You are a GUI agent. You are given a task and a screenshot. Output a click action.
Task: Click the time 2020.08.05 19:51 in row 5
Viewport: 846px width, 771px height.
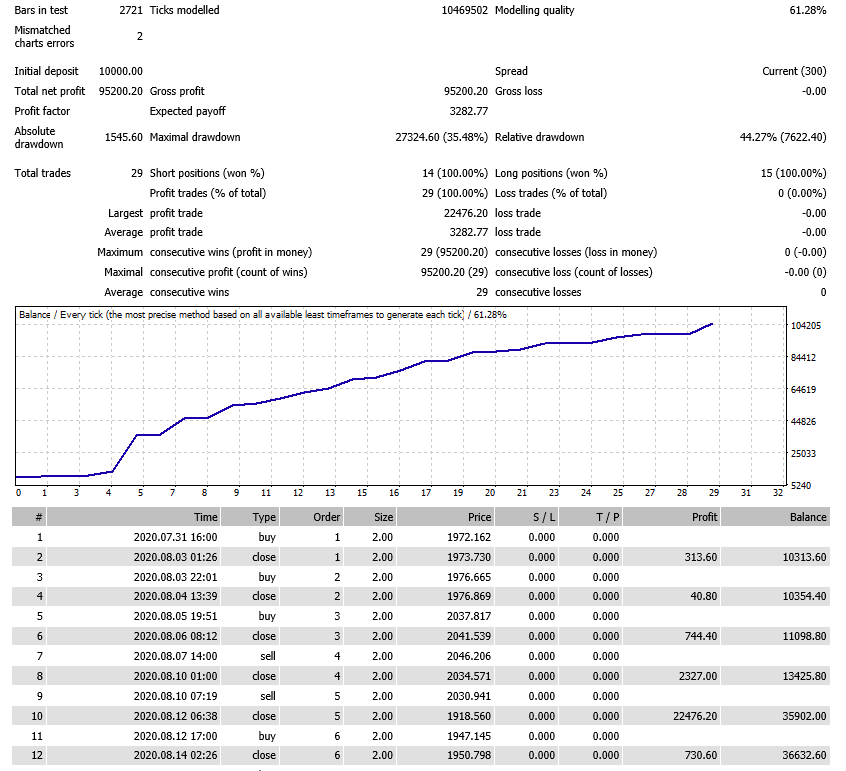pyautogui.click(x=175, y=616)
